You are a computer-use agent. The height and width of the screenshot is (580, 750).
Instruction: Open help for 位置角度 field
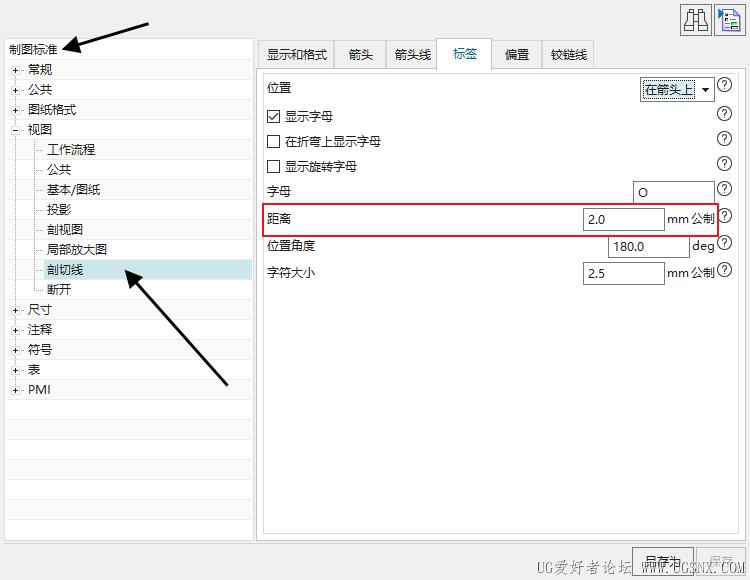point(725,243)
